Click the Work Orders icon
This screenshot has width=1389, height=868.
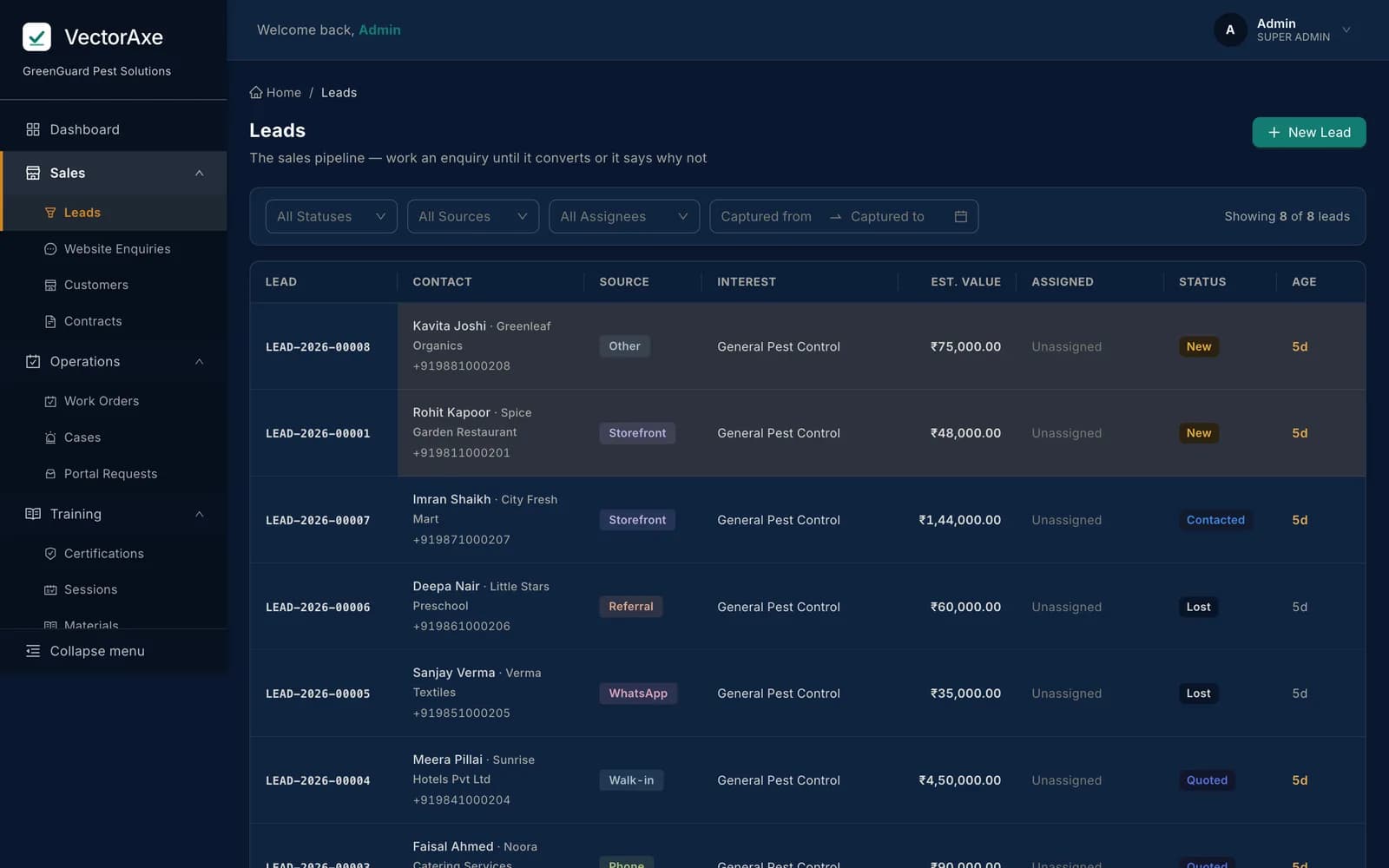(50, 401)
